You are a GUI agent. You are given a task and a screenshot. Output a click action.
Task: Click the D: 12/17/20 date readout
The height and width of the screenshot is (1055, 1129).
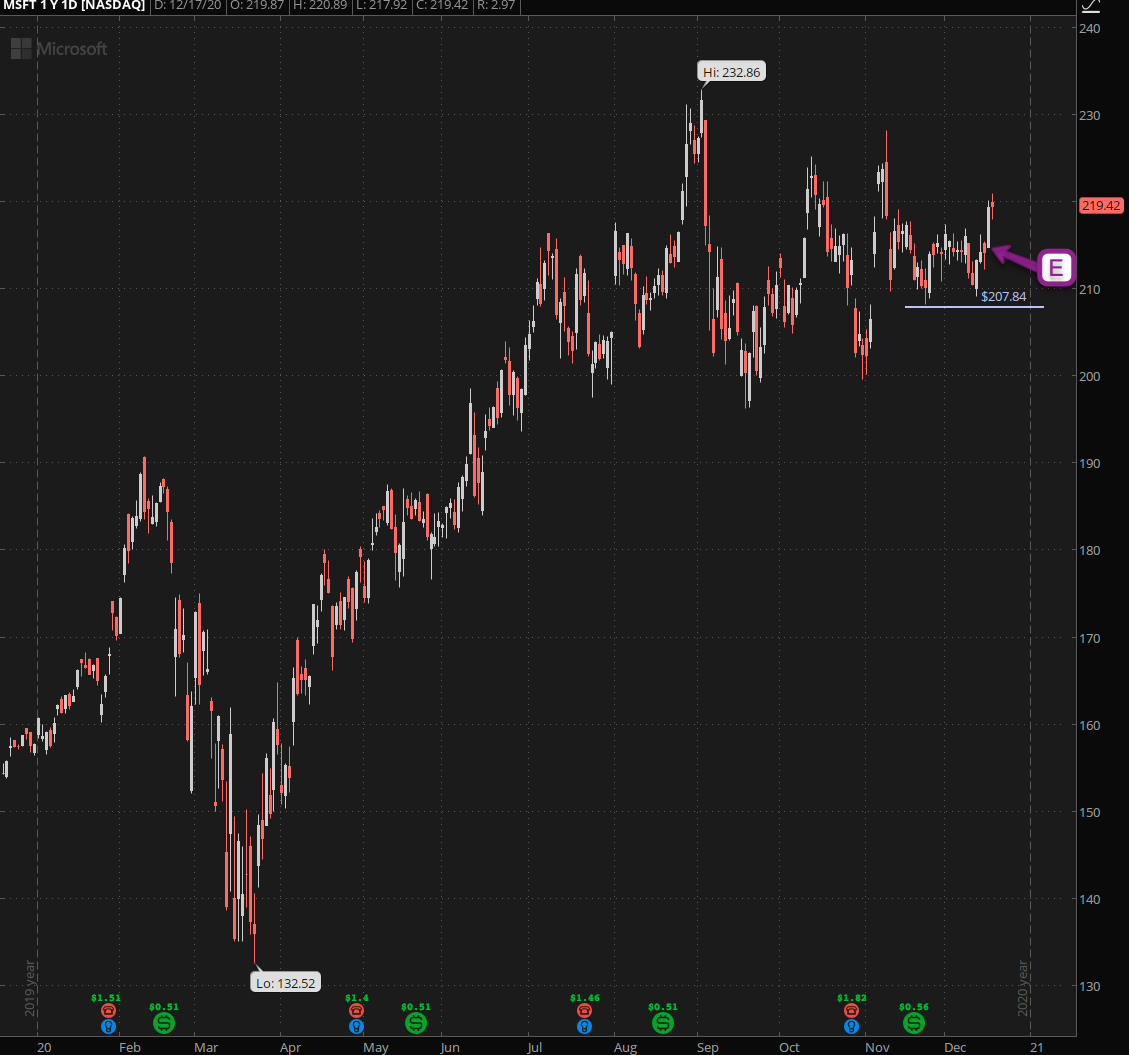click(188, 6)
